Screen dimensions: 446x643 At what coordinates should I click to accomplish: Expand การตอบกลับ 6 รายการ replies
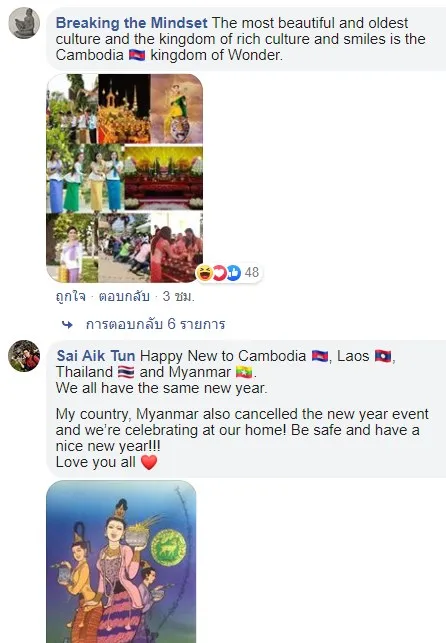tap(155, 324)
